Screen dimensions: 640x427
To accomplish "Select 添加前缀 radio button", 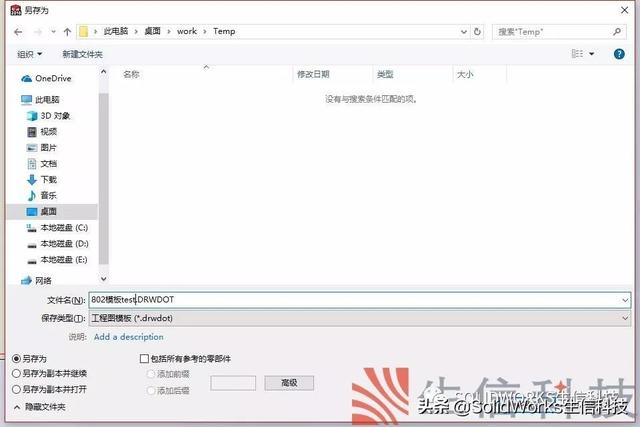I will point(151,374).
